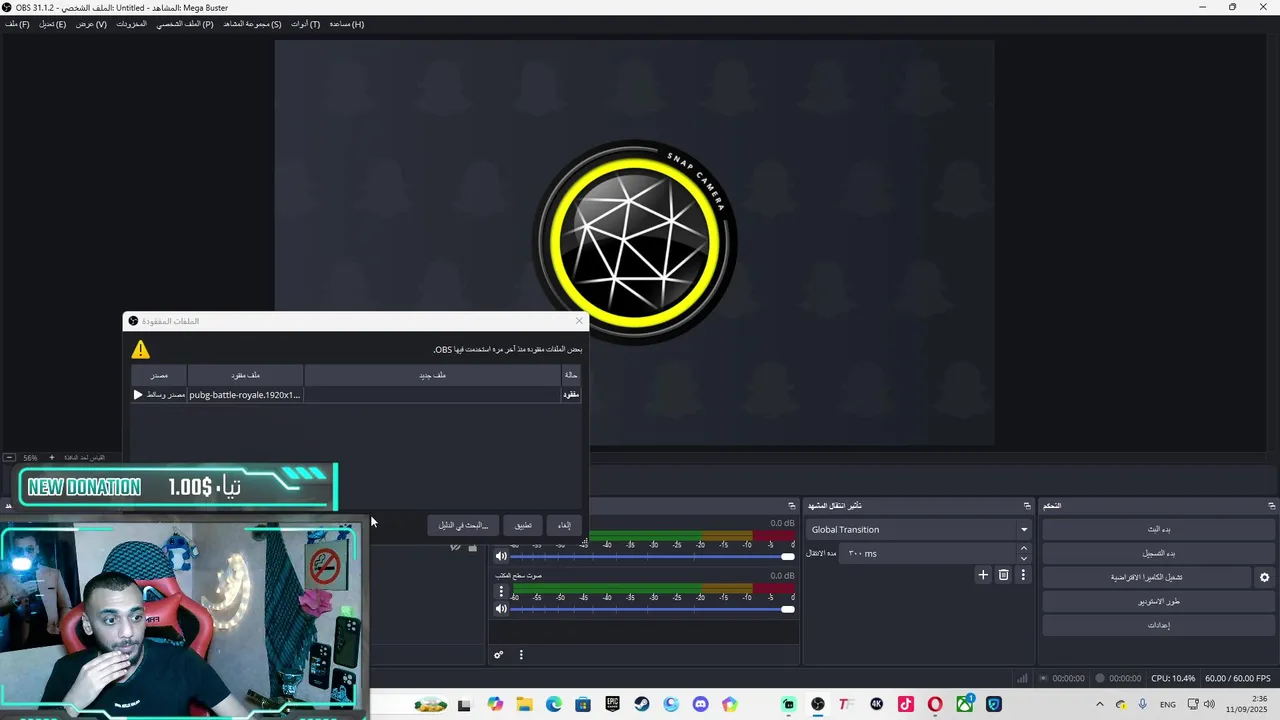Decrease transition duration with down arrow
The height and width of the screenshot is (720, 1280).
tap(1023, 559)
